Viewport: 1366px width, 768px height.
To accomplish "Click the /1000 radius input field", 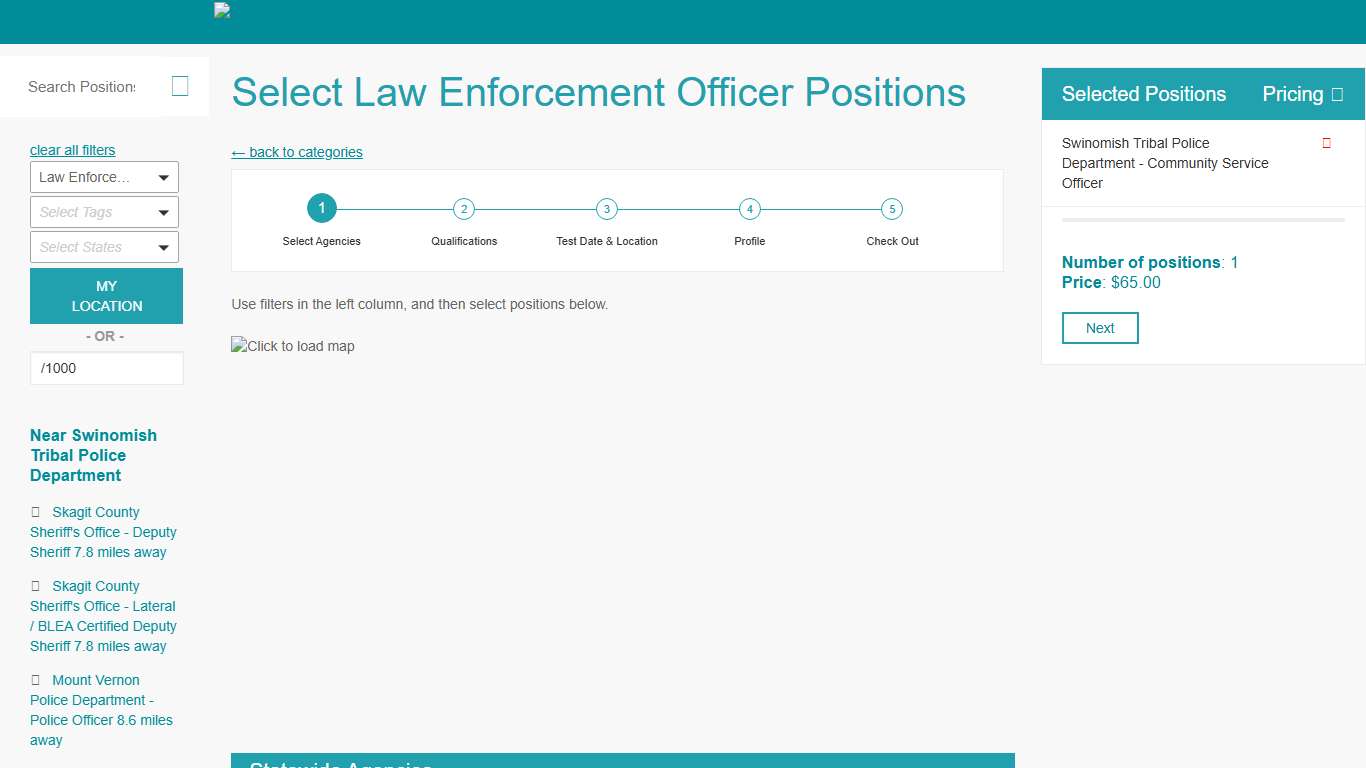I will coord(106,368).
